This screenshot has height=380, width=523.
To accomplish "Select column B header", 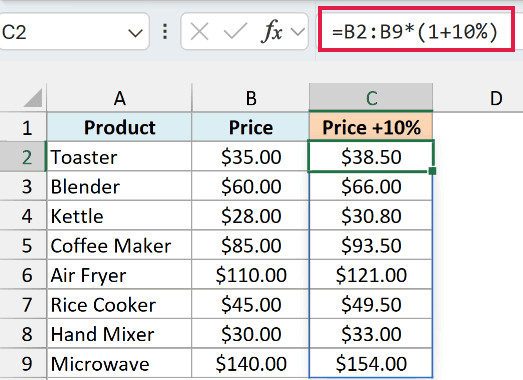I will [251, 98].
